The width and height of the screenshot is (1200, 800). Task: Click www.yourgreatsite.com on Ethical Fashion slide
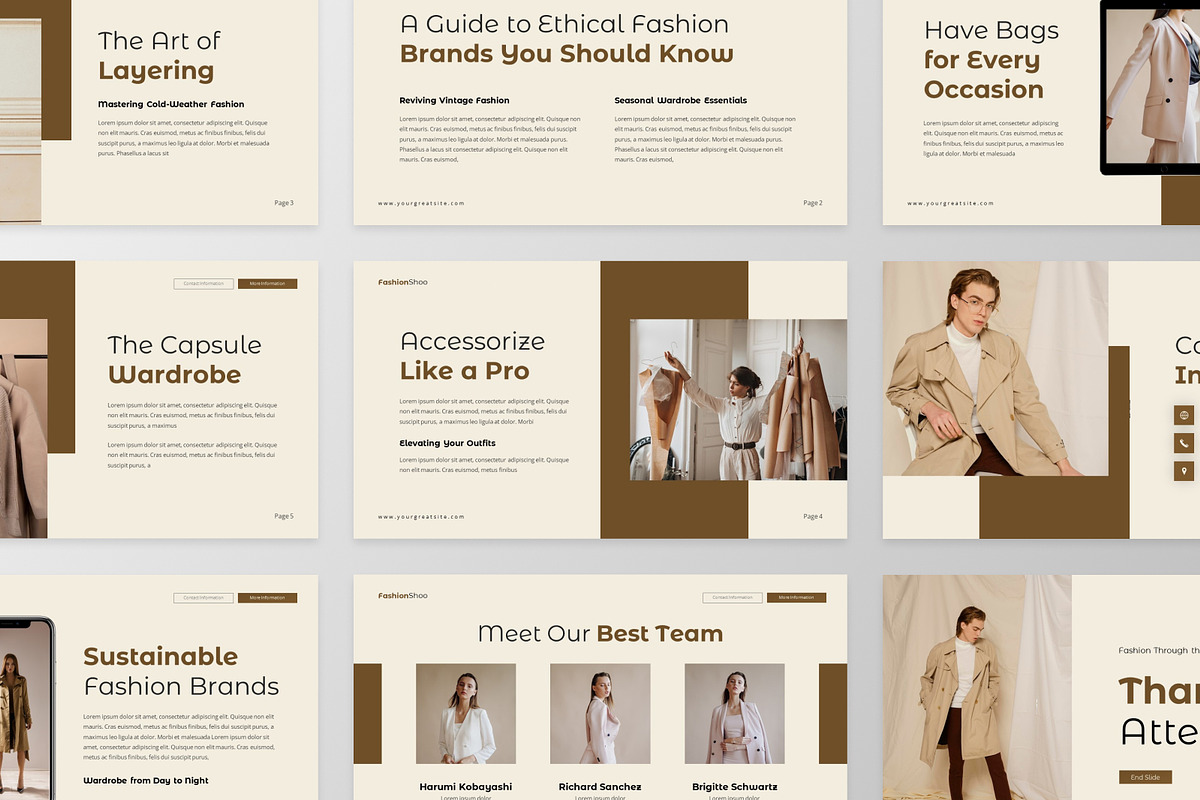421,203
